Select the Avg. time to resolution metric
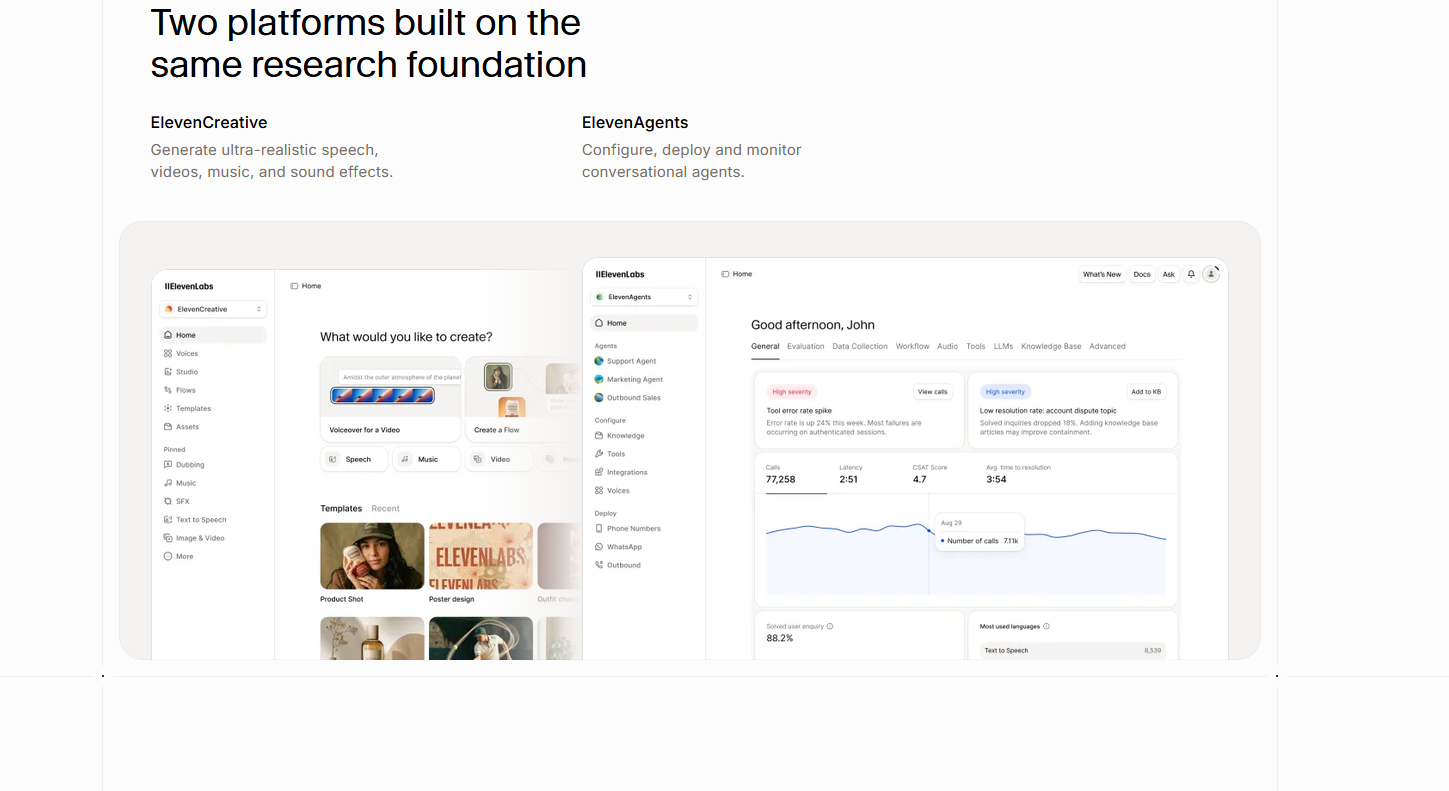Image resolution: width=1449 pixels, height=791 pixels. tap(1018, 474)
